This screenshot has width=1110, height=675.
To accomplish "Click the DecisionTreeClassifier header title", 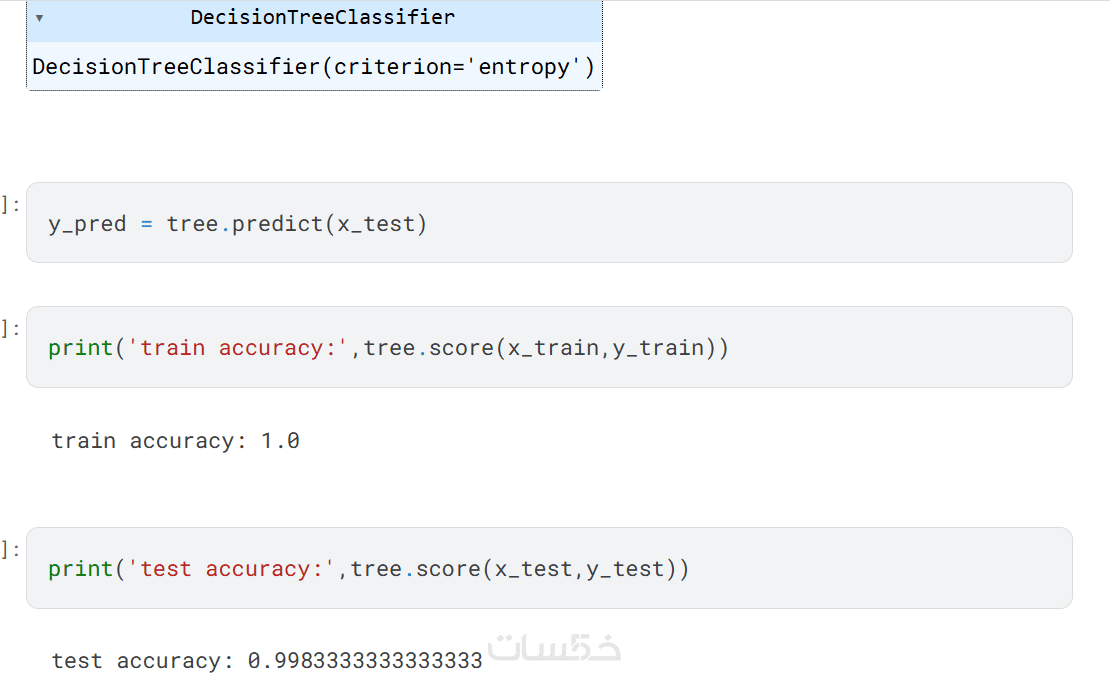I will coord(322,18).
